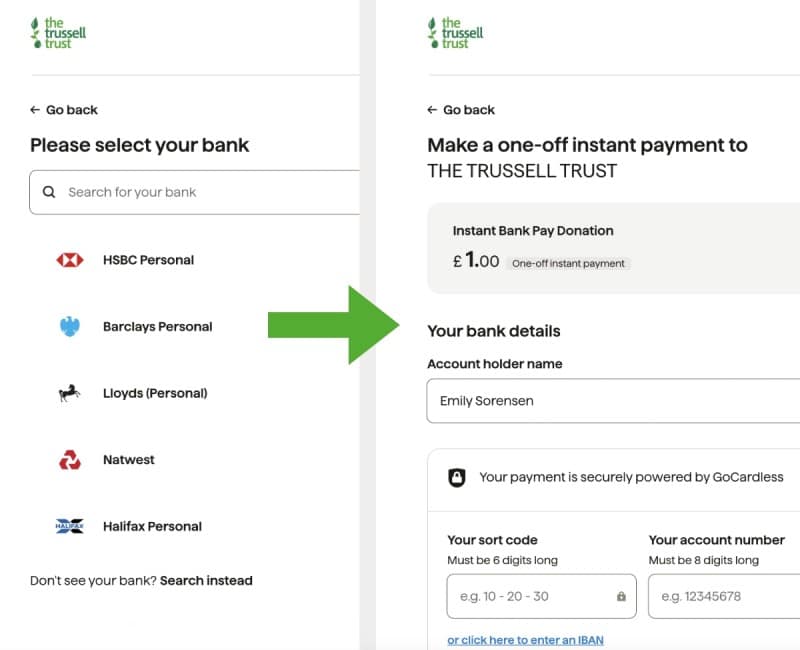
Task: Click the Trussell Trust logo on left panel
Action: click(56, 31)
